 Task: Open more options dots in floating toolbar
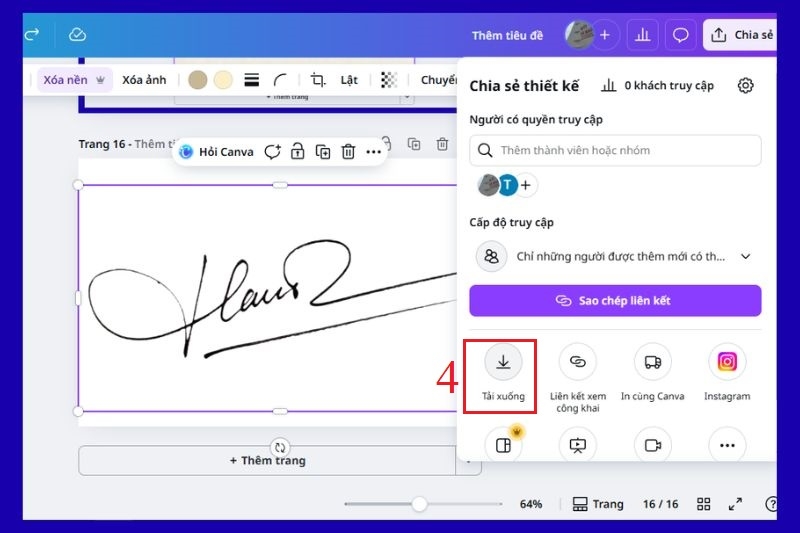tap(373, 152)
